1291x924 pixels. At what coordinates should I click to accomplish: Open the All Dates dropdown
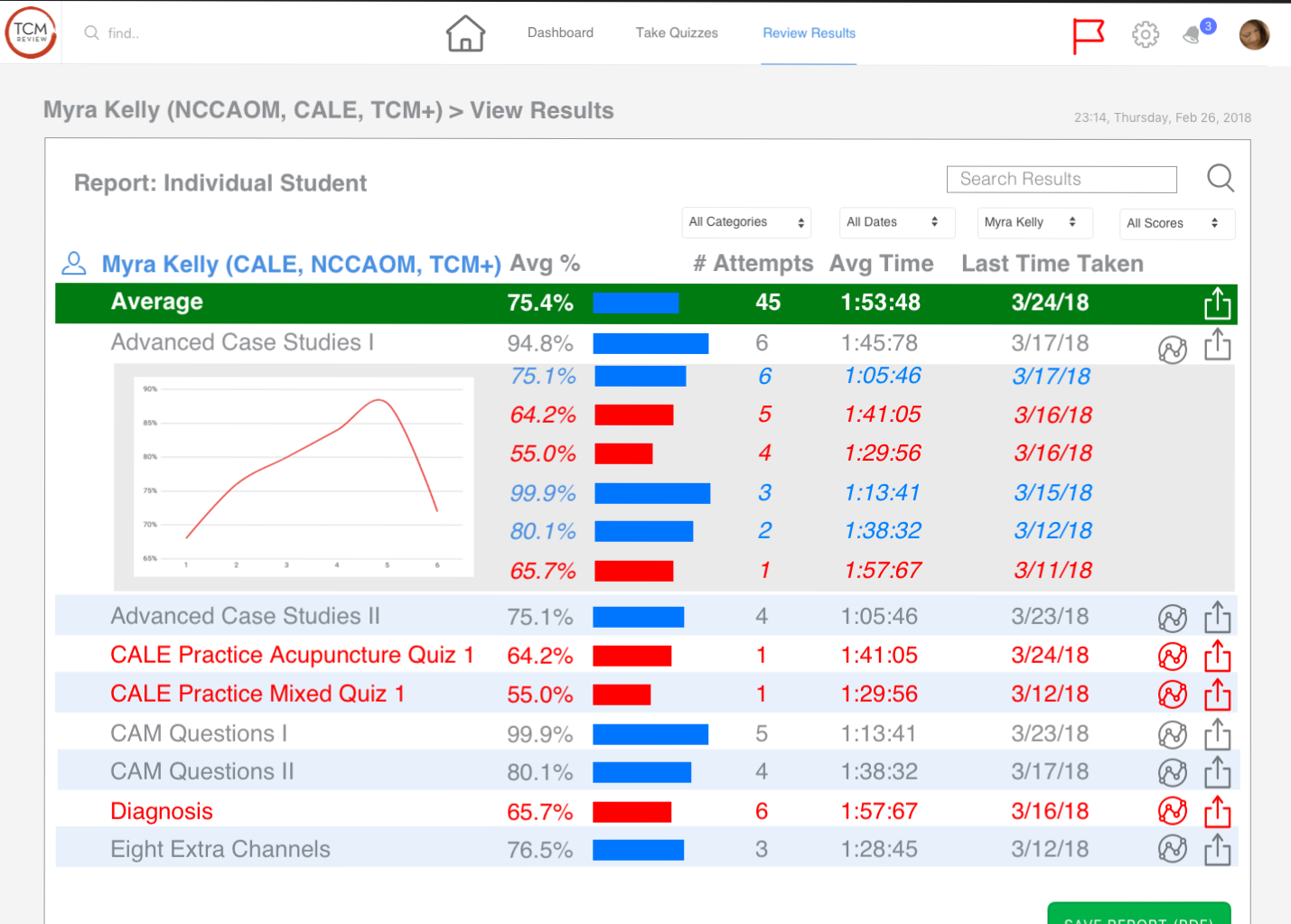click(x=896, y=222)
